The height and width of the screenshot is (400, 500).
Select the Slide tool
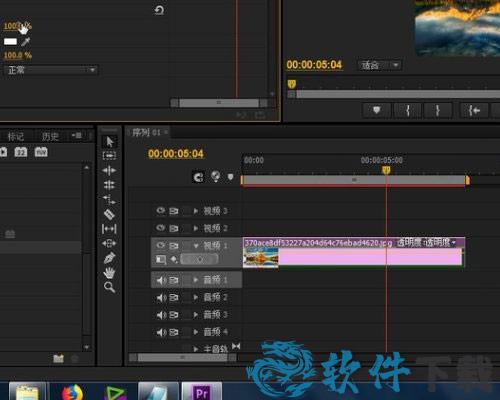(x=109, y=243)
